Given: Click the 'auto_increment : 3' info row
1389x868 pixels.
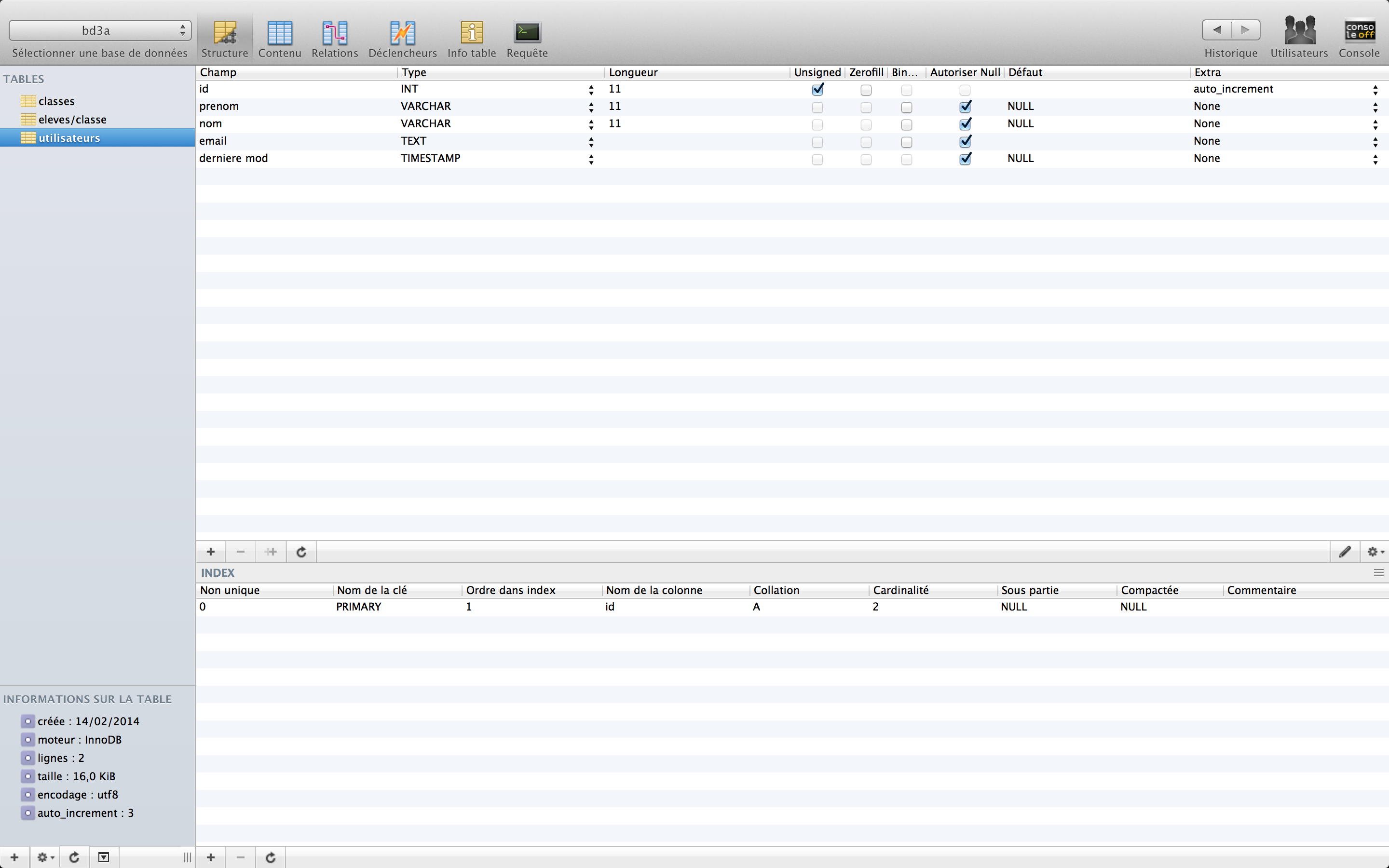Looking at the screenshot, I should (85, 813).
